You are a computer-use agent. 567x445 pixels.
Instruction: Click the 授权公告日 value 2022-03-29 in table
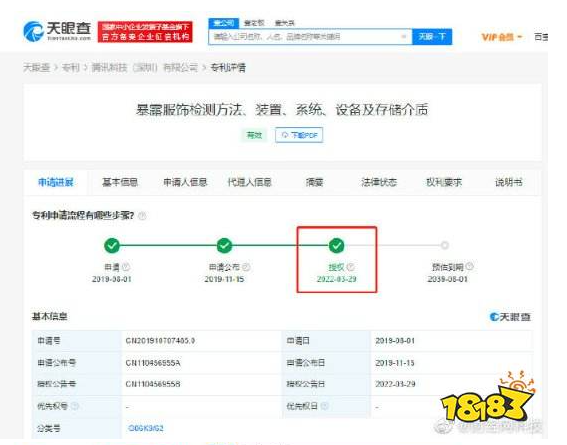point(395,384)
